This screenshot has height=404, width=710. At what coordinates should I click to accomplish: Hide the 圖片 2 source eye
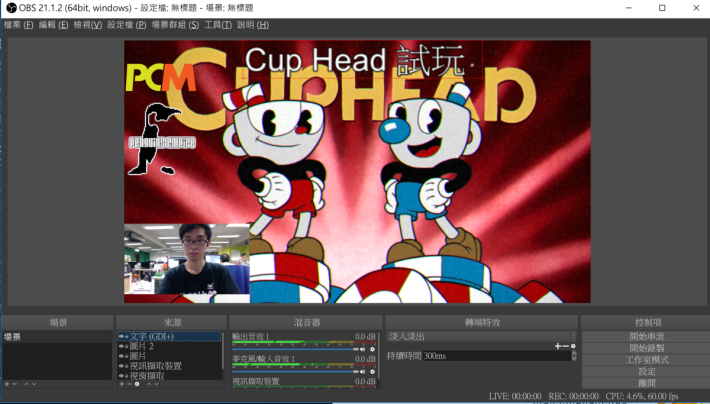121,346
